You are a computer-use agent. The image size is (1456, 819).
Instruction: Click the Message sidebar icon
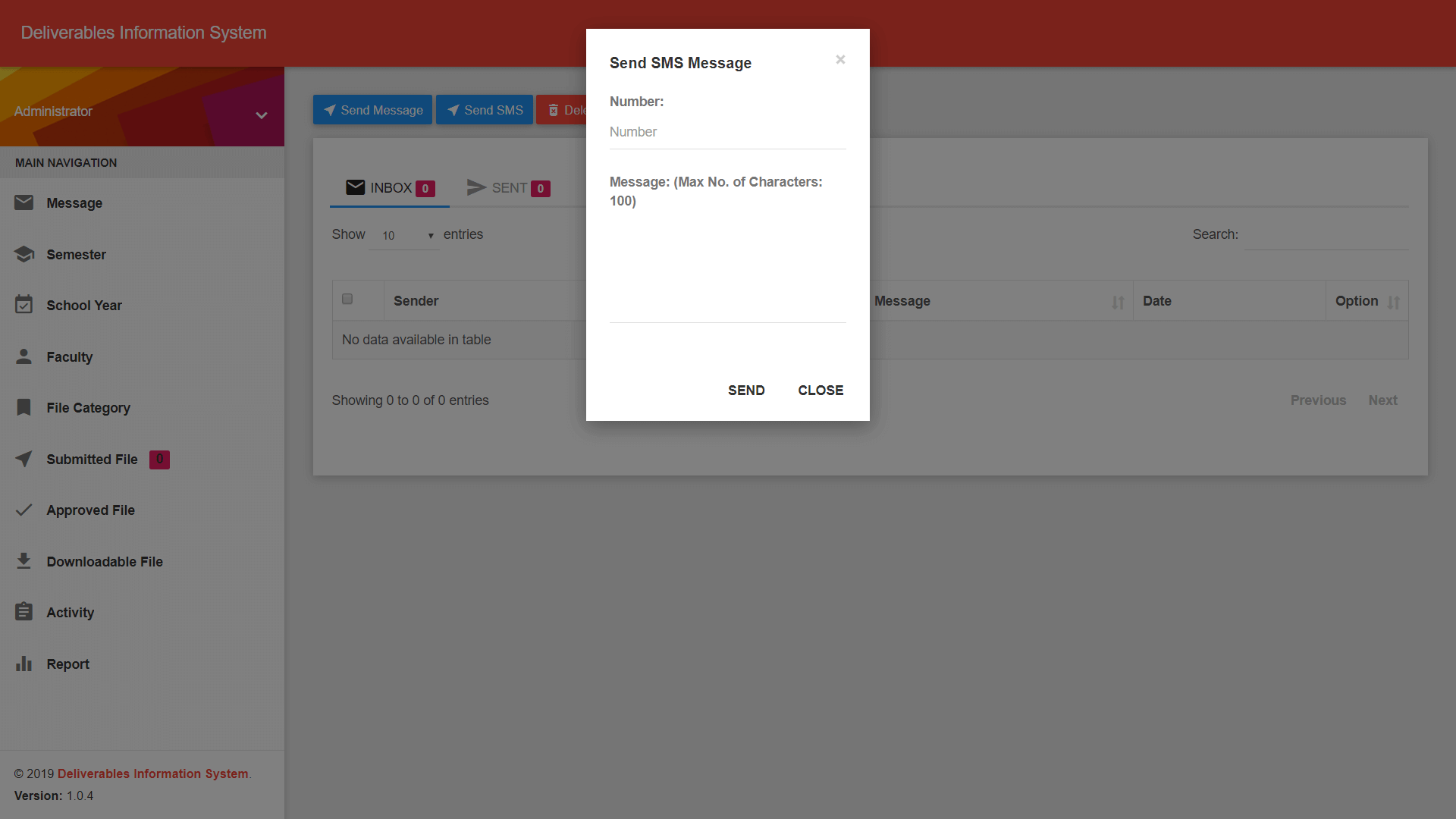tap(24, 203)
